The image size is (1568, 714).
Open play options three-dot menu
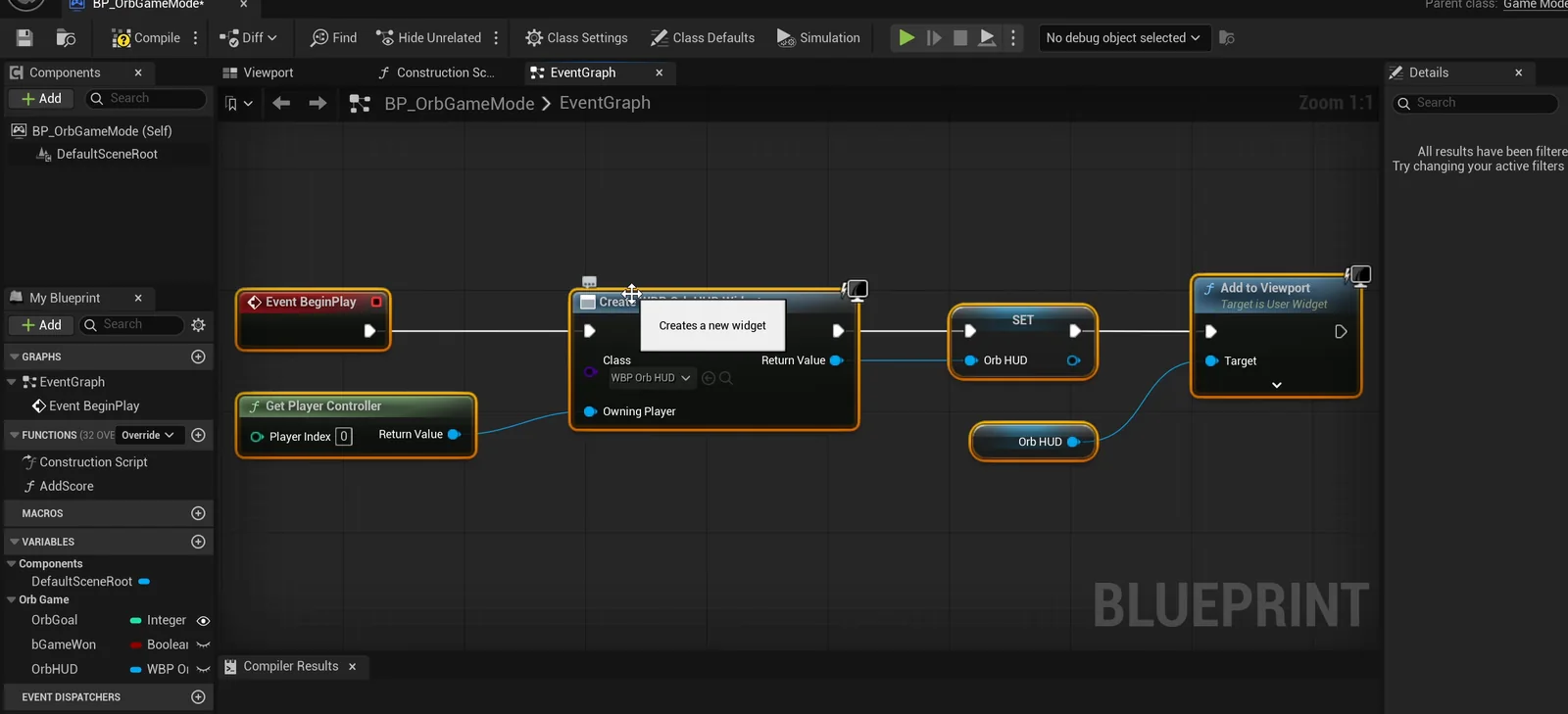tap(1013, 38)
